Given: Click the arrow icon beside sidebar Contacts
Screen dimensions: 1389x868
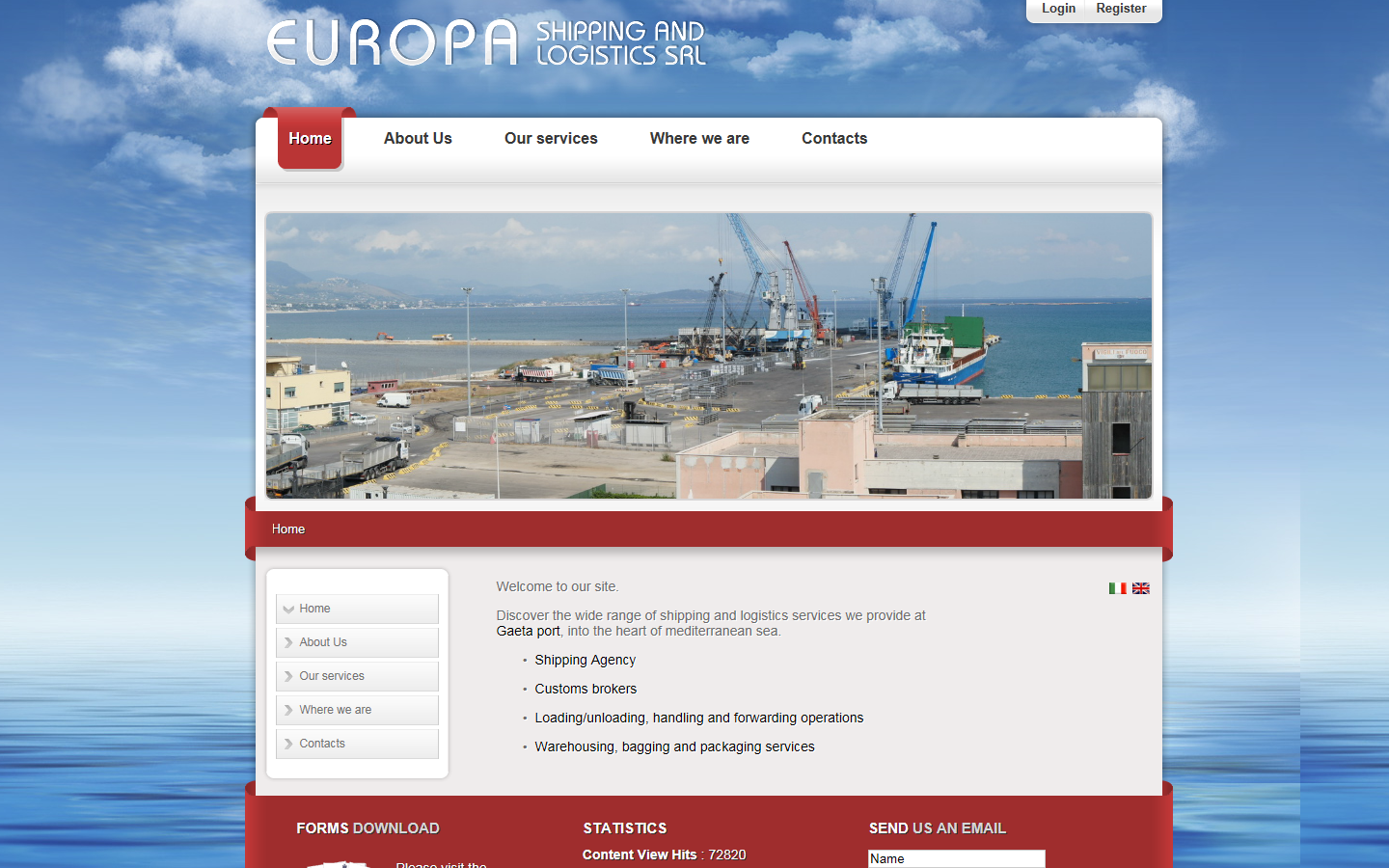Looking at the screenshot, I should [288, 744].
